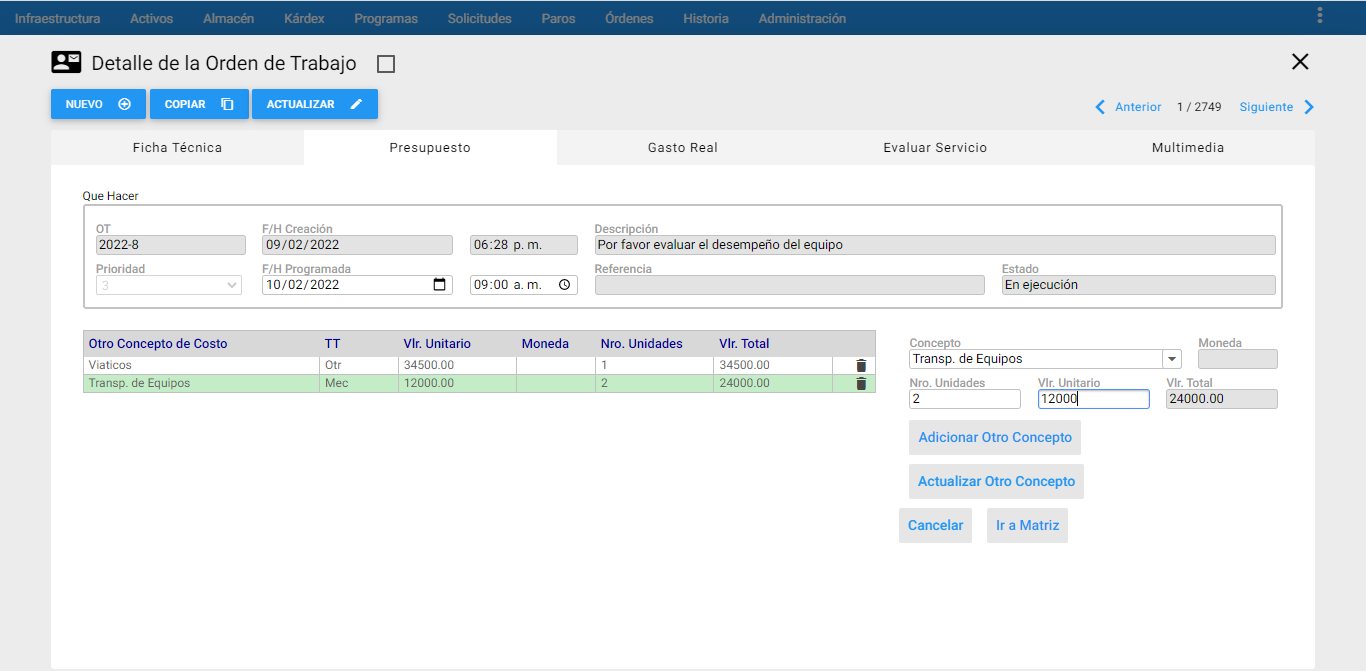Viewport: 1366px width, 671px height.
Task: Click the contact card icon beside title
Action: [x=66, y=63]
